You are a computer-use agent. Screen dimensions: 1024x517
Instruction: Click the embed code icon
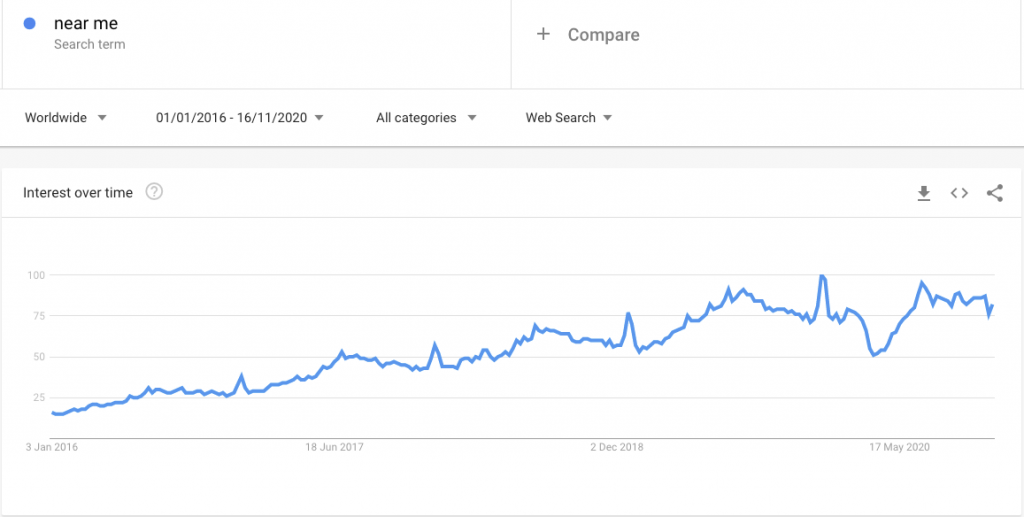coord(959,193)
